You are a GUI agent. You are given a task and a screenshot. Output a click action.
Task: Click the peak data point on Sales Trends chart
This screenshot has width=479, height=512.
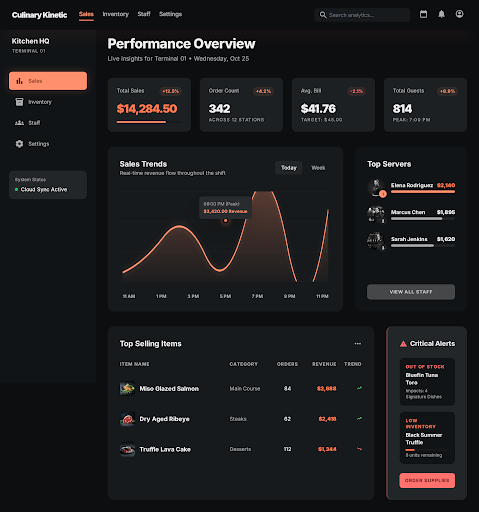click(226, 220)
